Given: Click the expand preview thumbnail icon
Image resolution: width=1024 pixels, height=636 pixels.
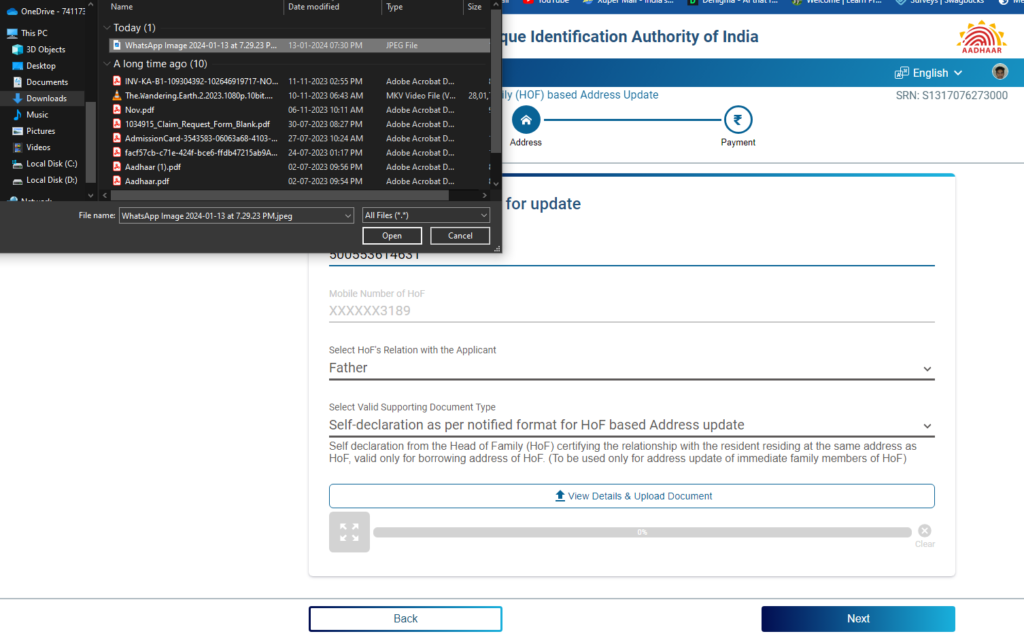Looking at the screenshot, I should click(x=349, y=532).
